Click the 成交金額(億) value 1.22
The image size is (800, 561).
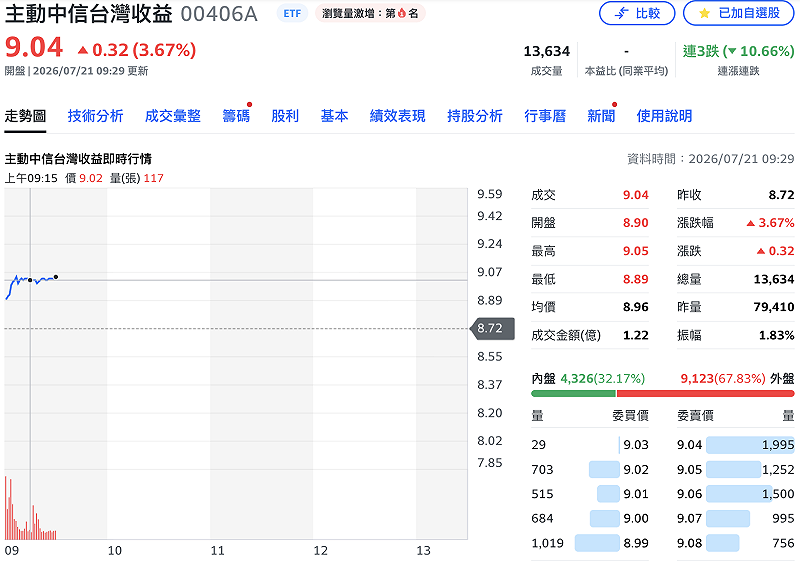pos(635,336)
